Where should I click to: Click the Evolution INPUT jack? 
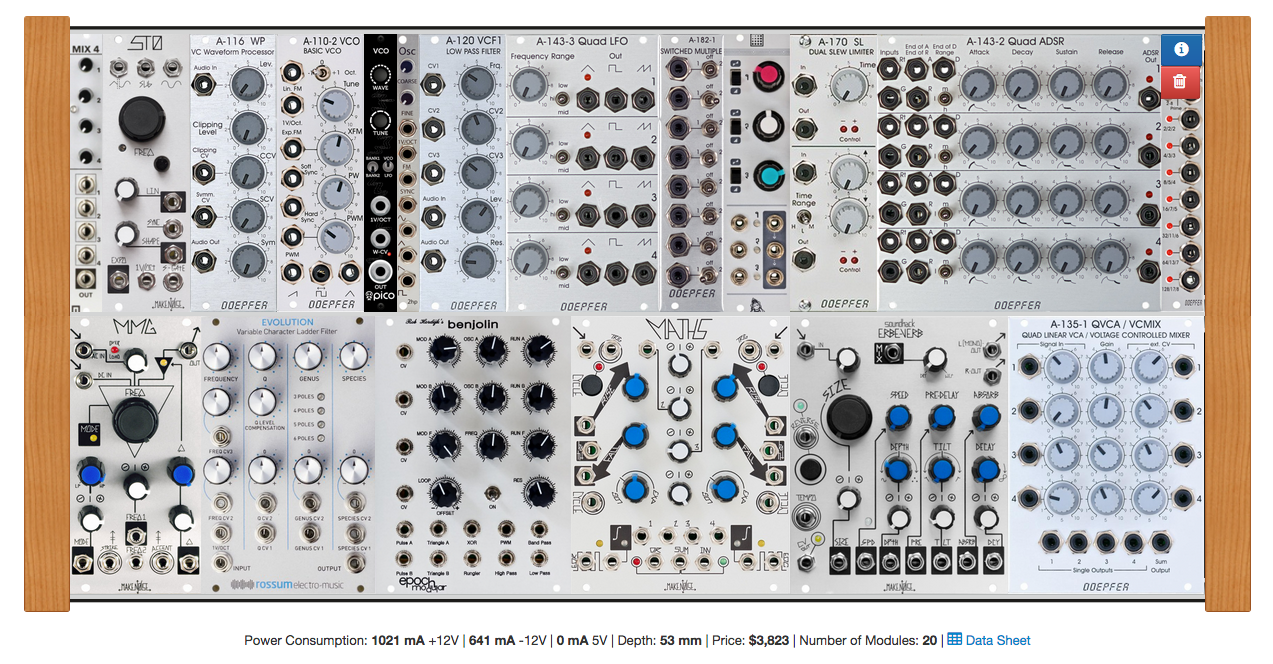click(x=221, y=563)
